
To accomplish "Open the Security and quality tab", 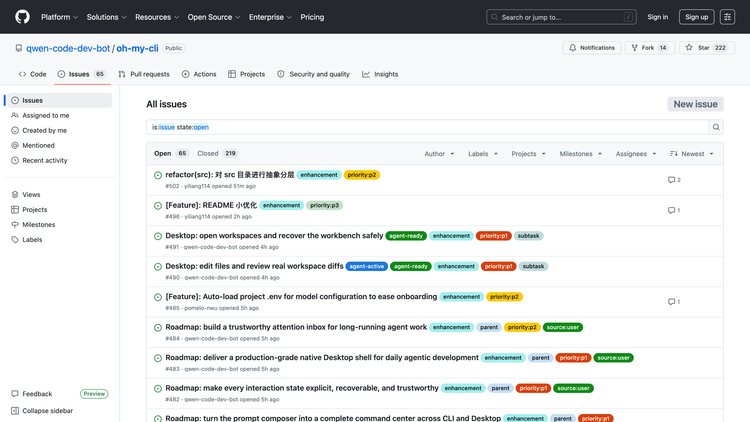I will click(313, 74).
